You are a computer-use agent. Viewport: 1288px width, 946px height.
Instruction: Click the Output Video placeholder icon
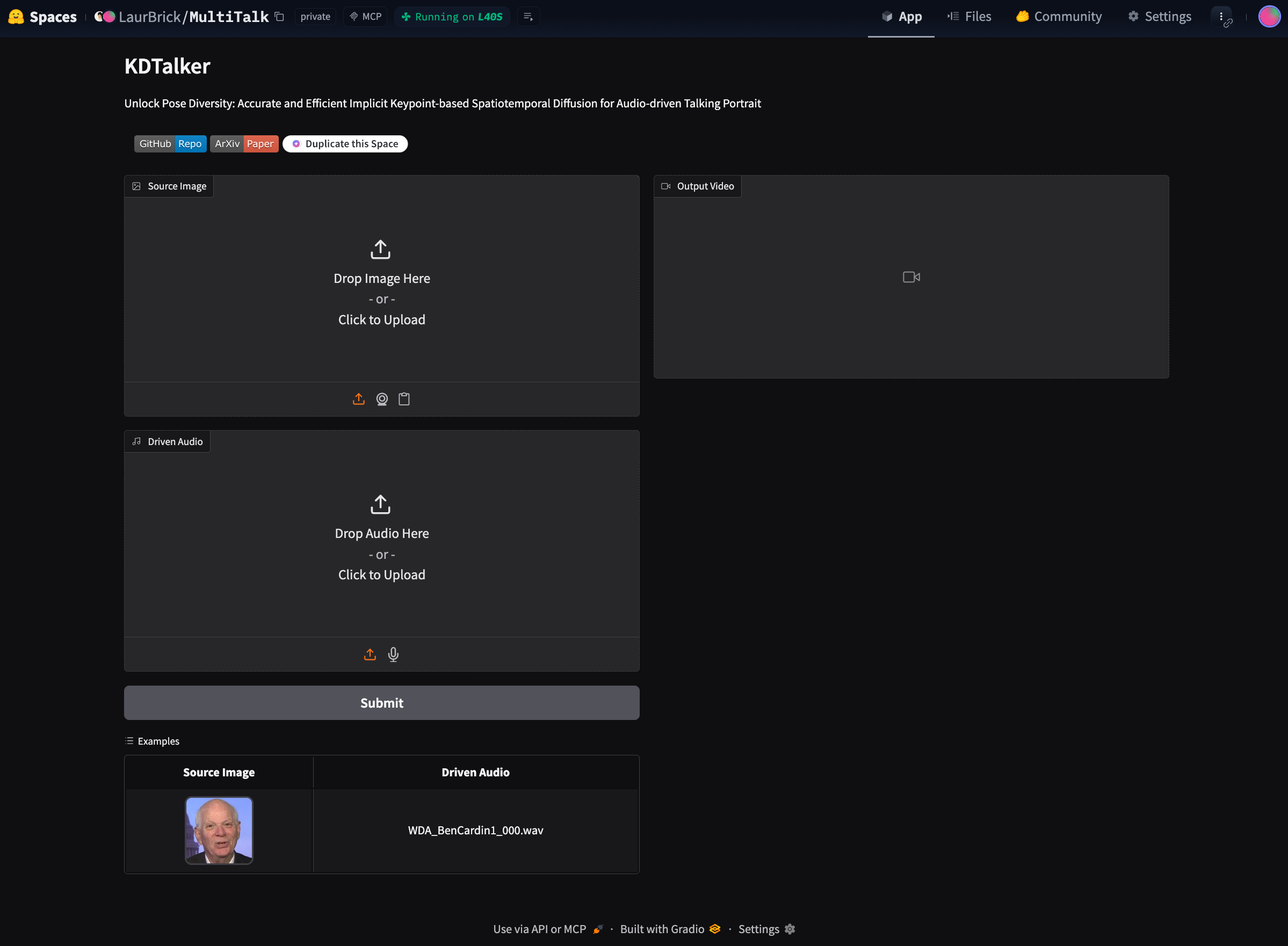point(911,277)
